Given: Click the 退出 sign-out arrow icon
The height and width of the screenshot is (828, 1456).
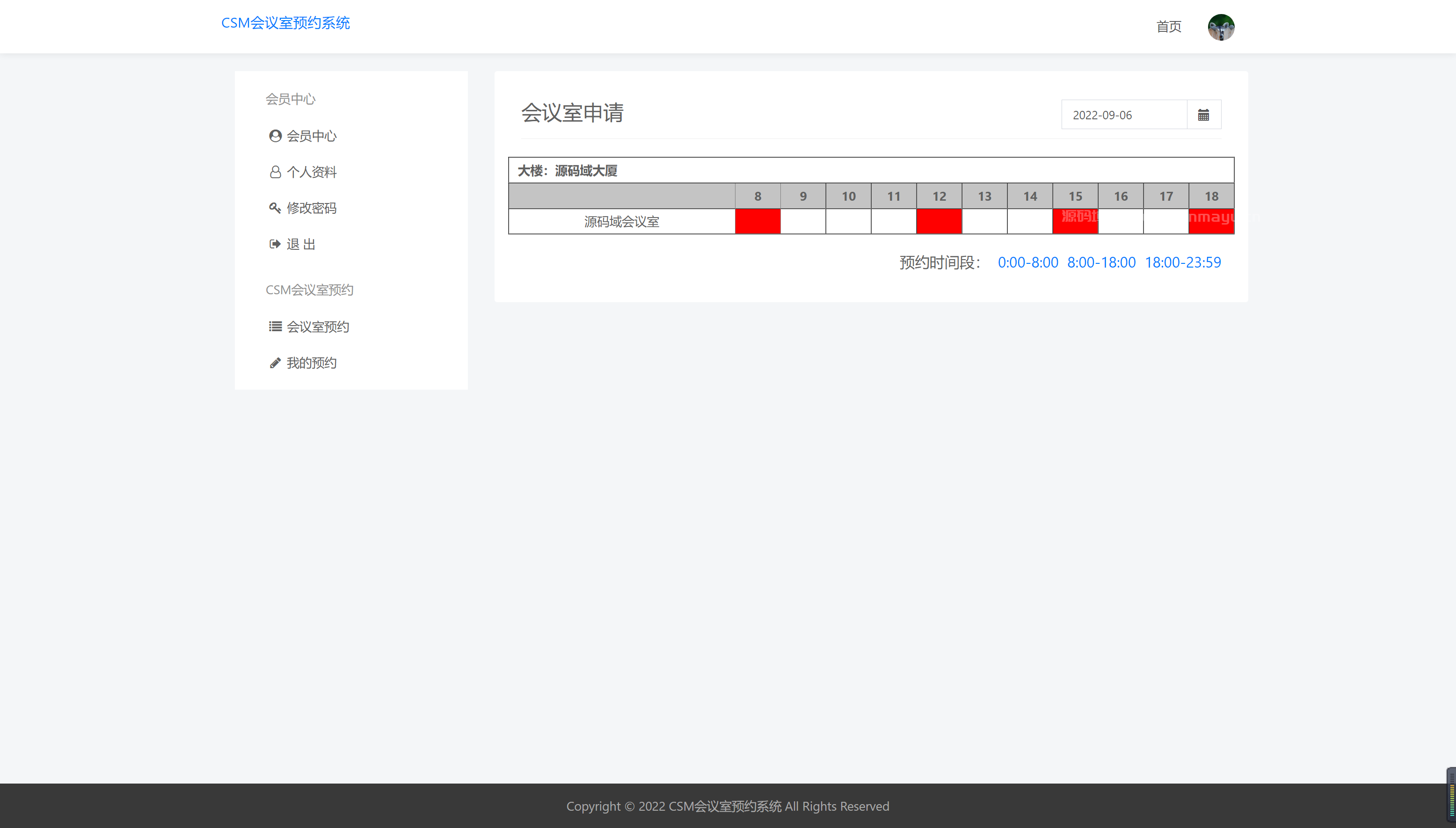Looking at the screenshot, I should click(x=275, y=244).
